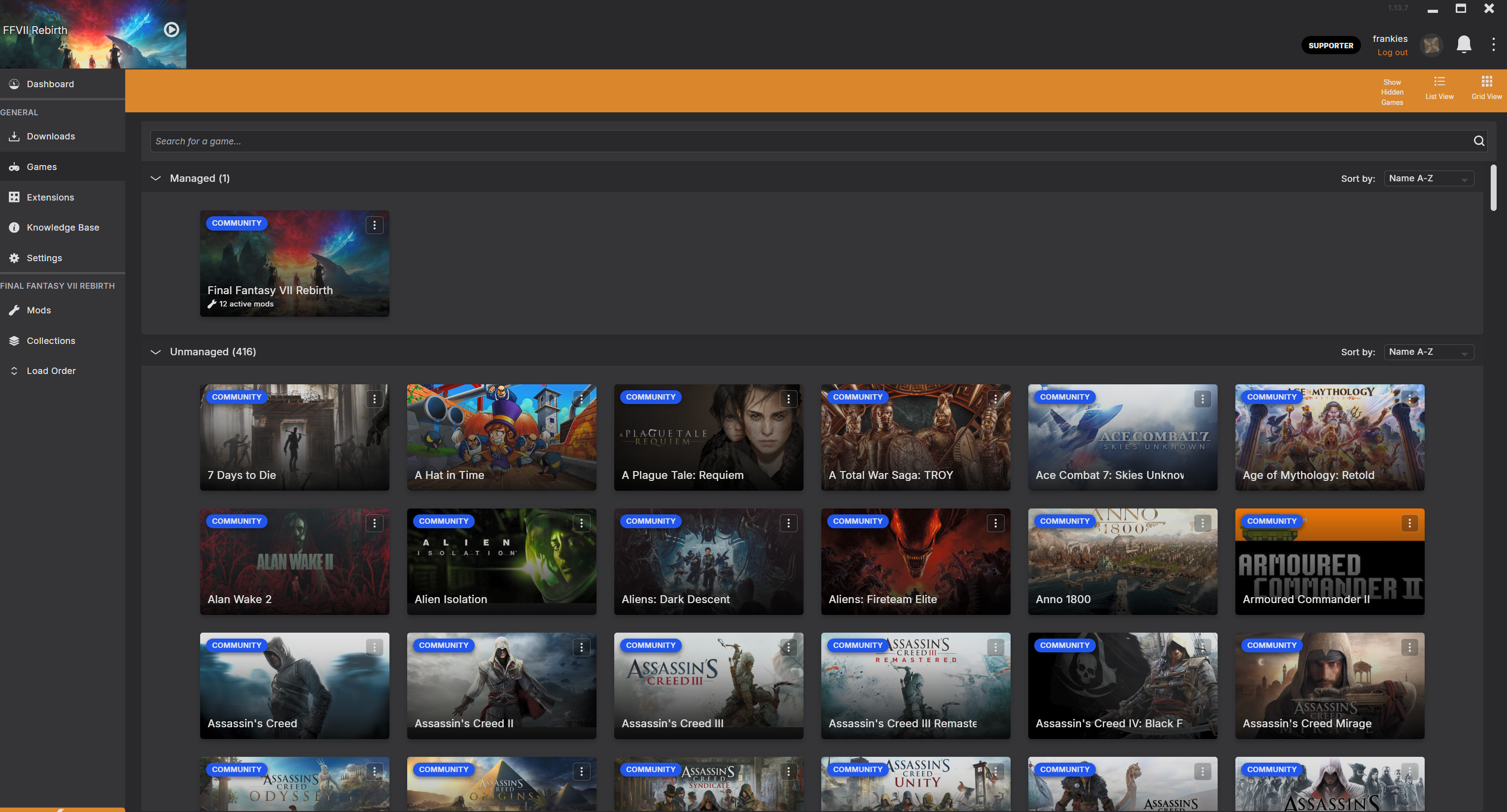Viewport: 1507px width, 812px height.
Task: Click the search magnifier icon
Action: pyautogui.click(x=1479, y=141)
